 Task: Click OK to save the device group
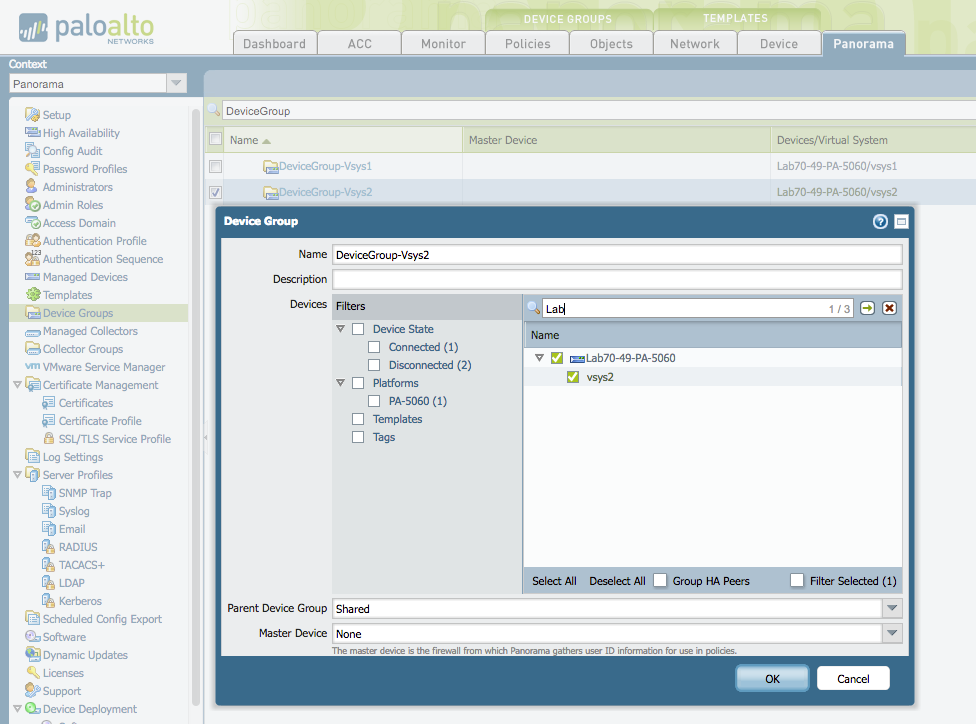(771, 677)
